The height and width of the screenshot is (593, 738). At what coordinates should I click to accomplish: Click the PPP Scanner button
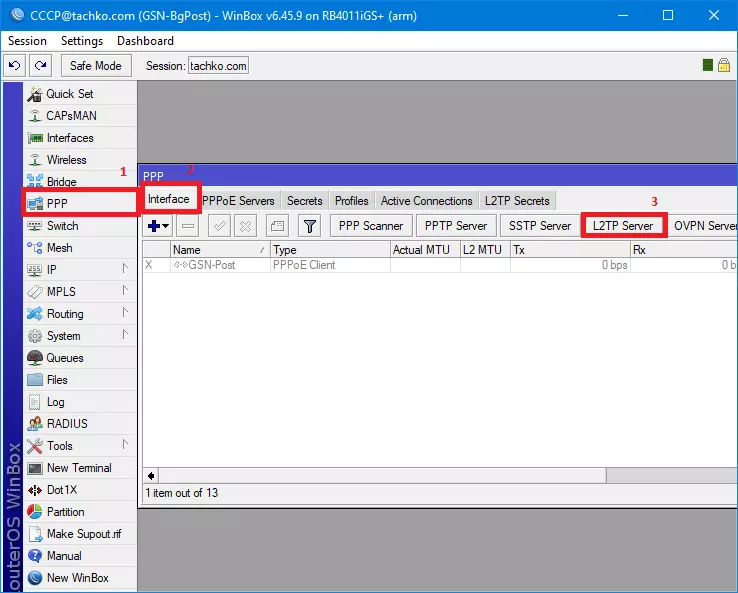[371, 226]
